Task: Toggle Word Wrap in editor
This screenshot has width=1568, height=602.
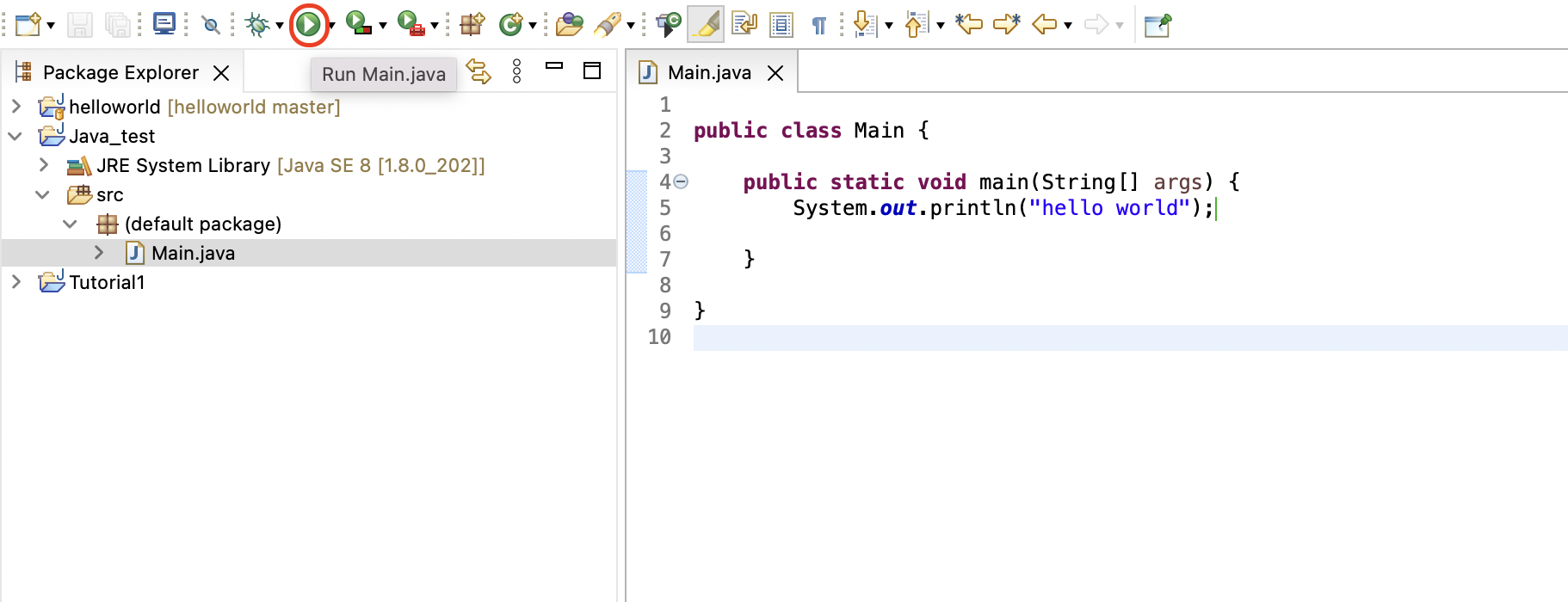Action: pos(744,24)
